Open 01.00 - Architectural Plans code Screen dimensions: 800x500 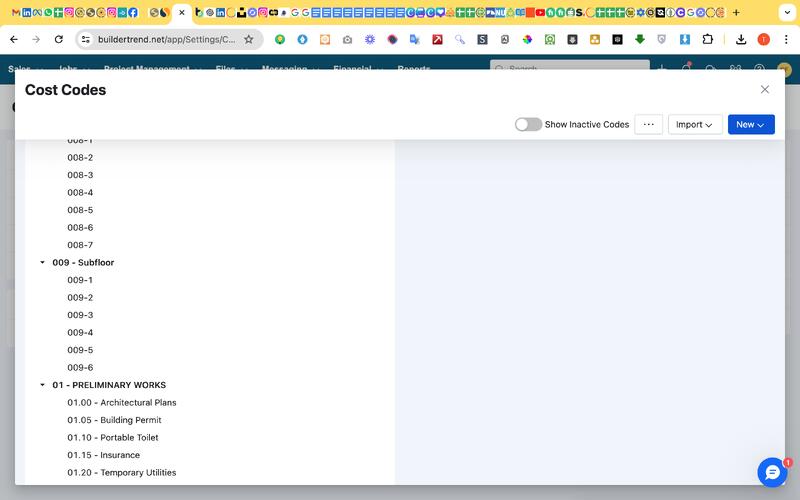coord(122,403)
